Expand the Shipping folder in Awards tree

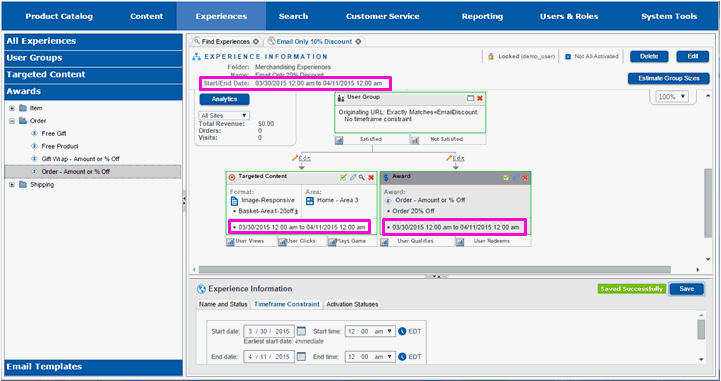click(x=12, y=185)
